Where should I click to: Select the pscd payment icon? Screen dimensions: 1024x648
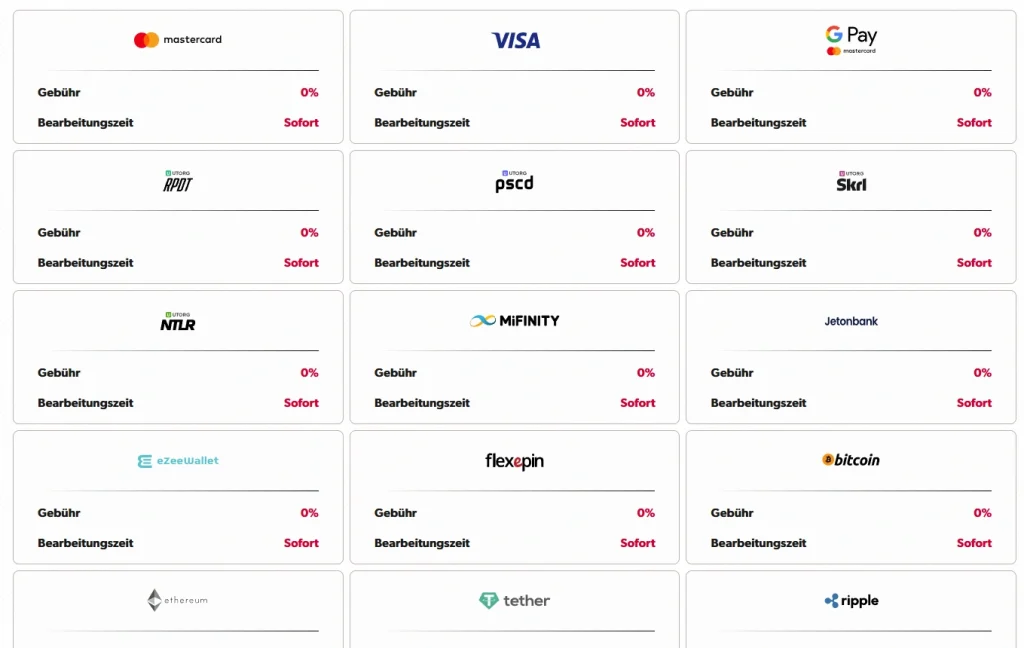point(513,182)
